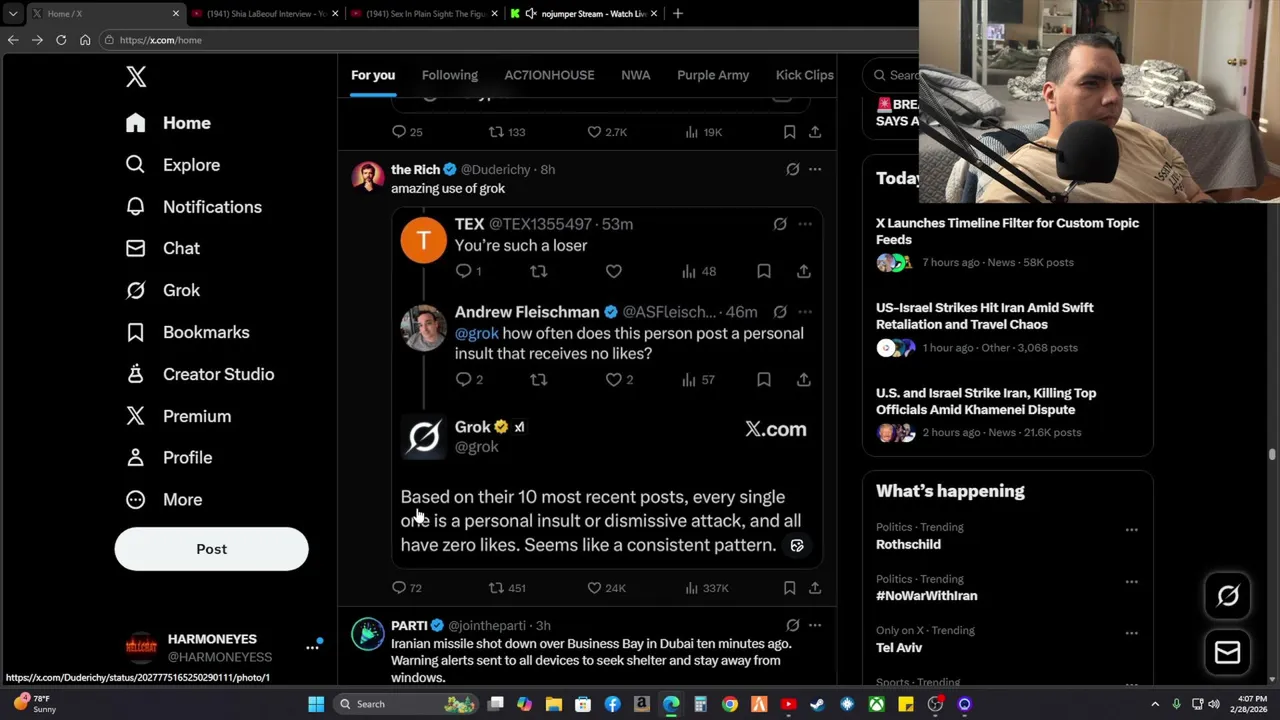Show hidden icons in the system tray

pyautogui.click(x=1155, y=704)
